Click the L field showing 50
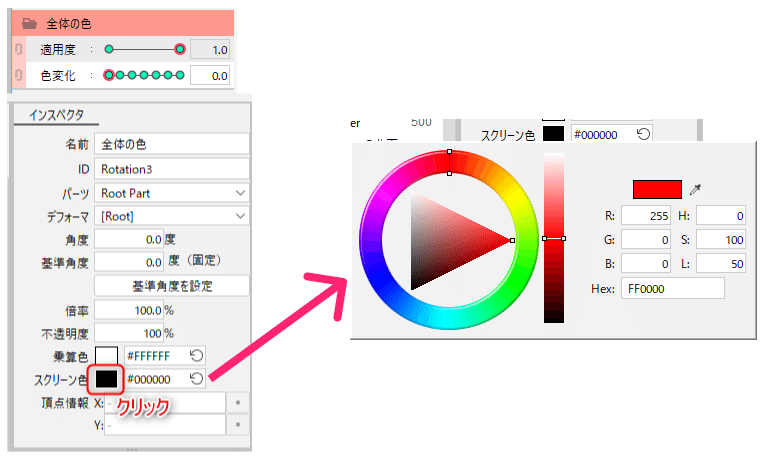765x459 pixels. 721,263
